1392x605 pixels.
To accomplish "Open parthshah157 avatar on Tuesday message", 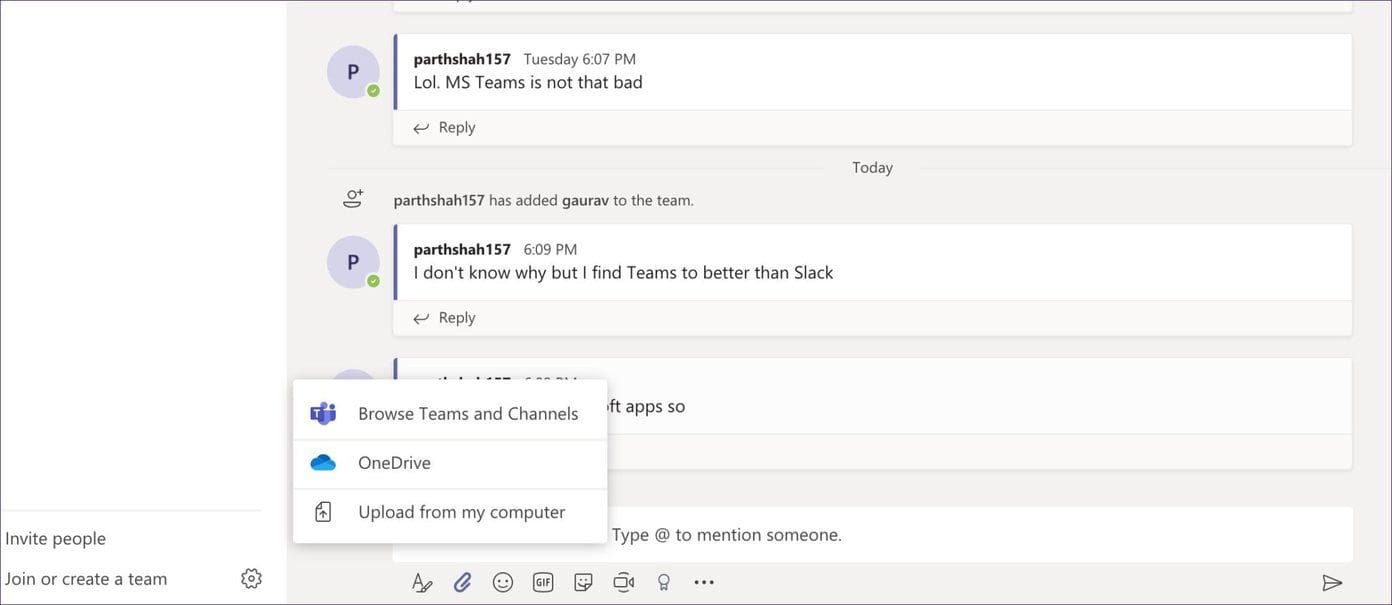I will tap(353, 72).
